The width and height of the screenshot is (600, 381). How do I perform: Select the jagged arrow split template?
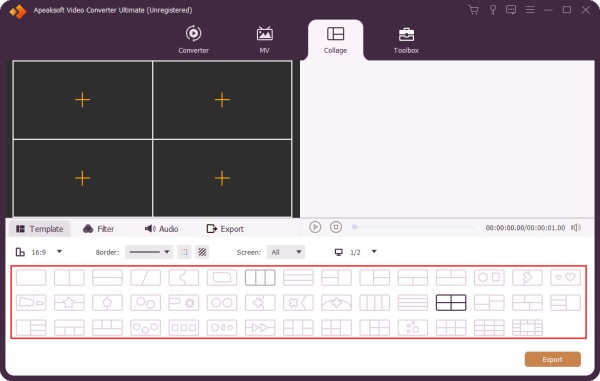click(x=527, y=277)
